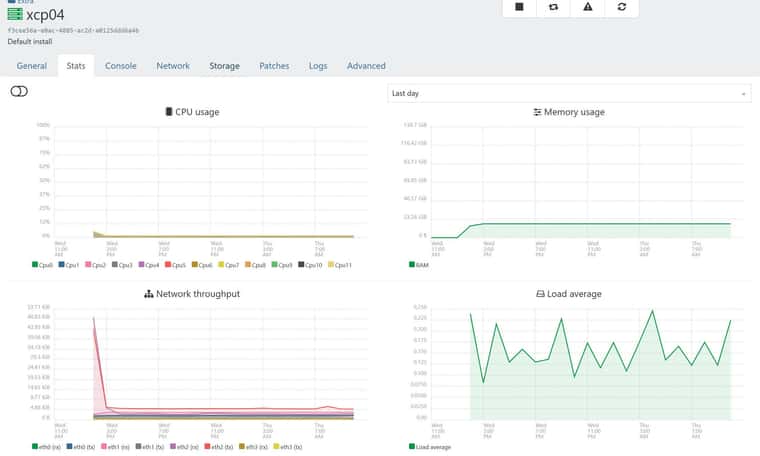The width and height of the screenshot is (760, 456).
Task: Toggle the stats view switch under the tabs
Action: point(19,91)
